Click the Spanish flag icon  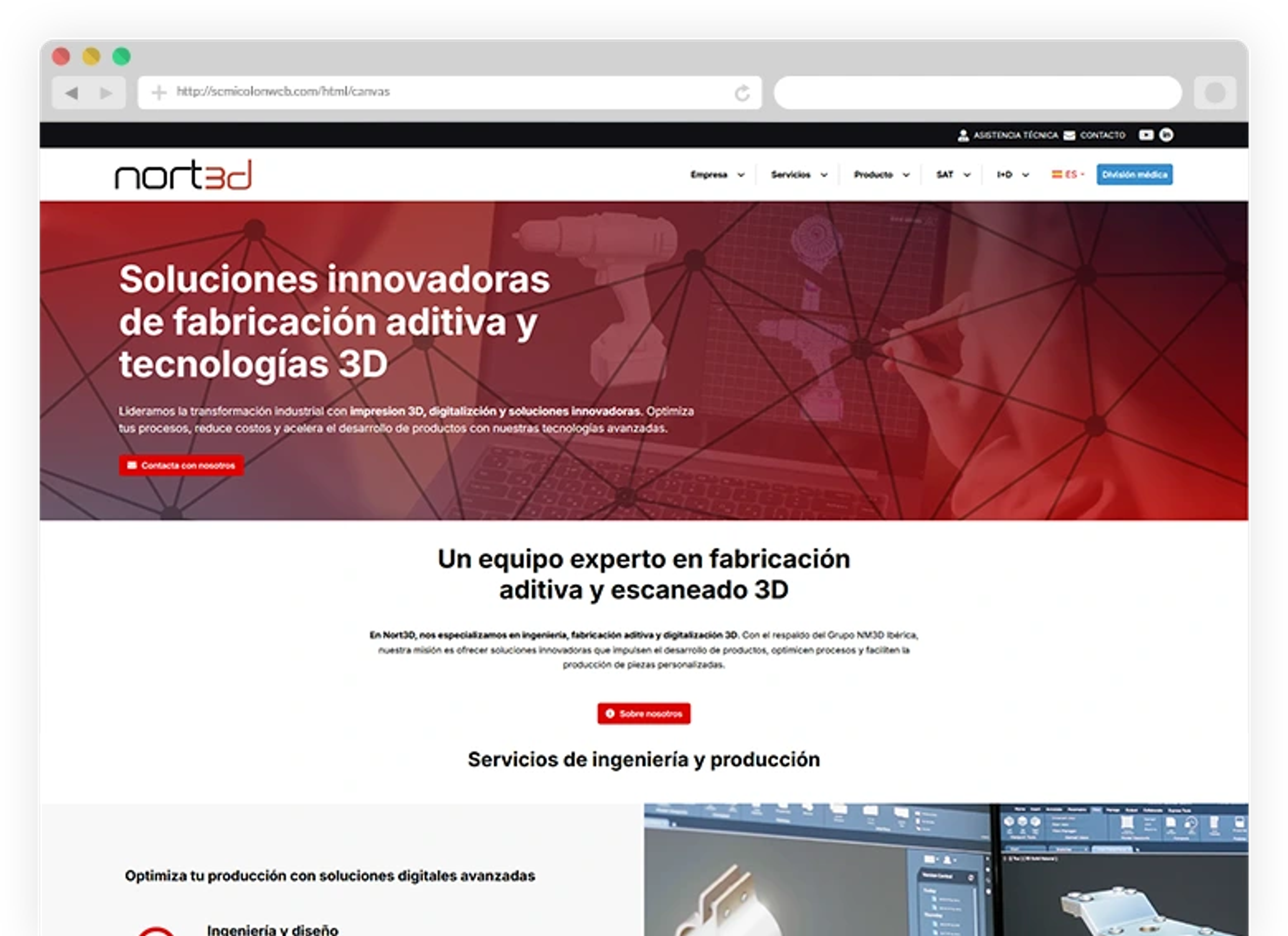[x=1056, y=174]
